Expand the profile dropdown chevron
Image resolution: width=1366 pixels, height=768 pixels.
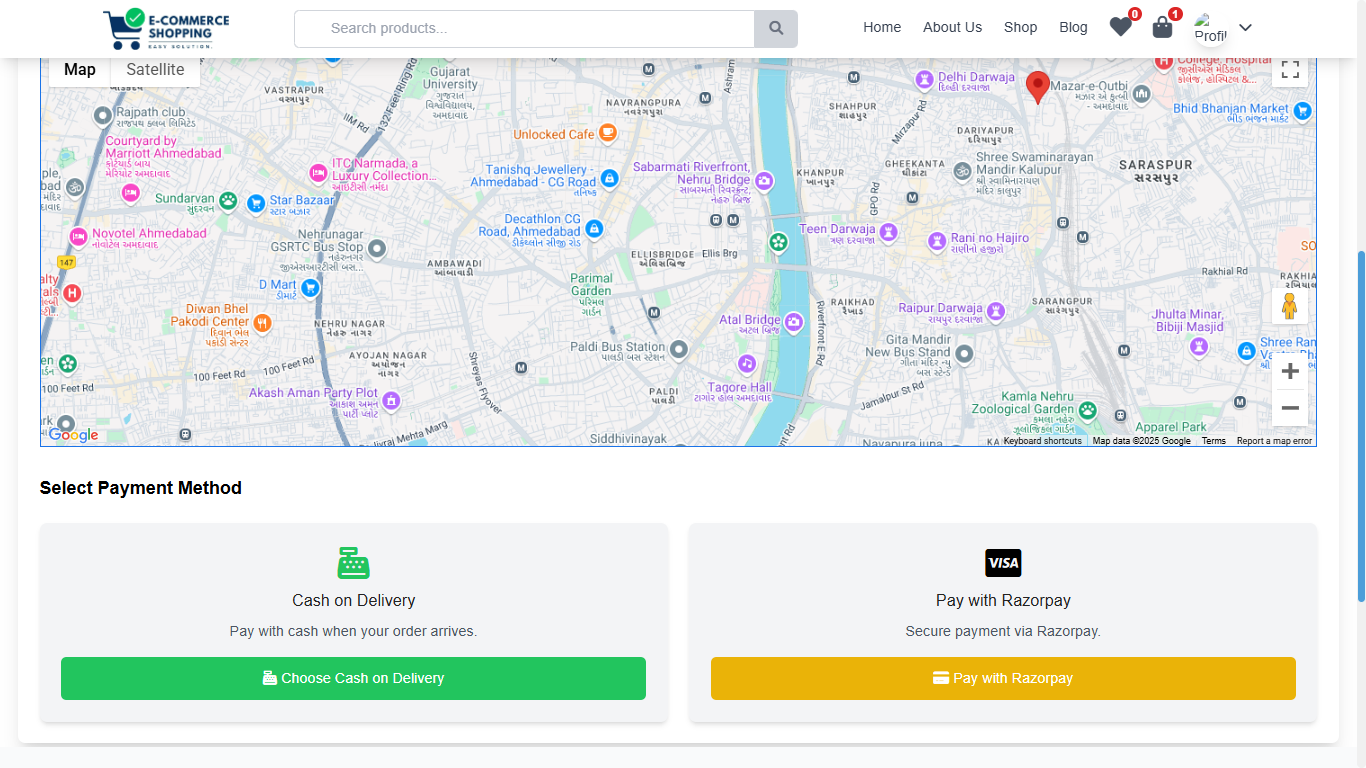pyautogui.click(x=1245, y=28)
